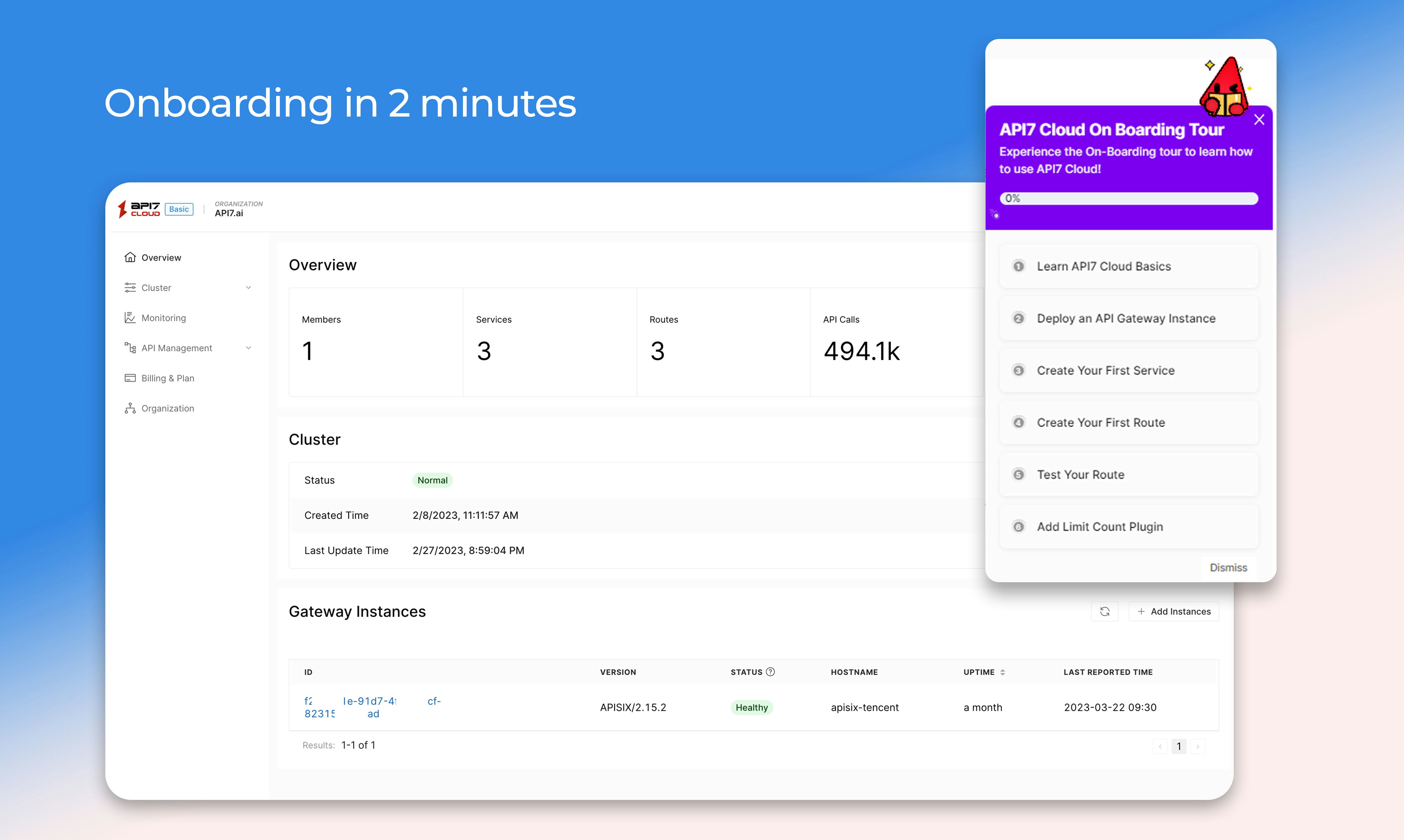1404x840 pixels.
Task: Click the Organization hierarchy icon
Action: pyautogui.click(x=130, y=408)
